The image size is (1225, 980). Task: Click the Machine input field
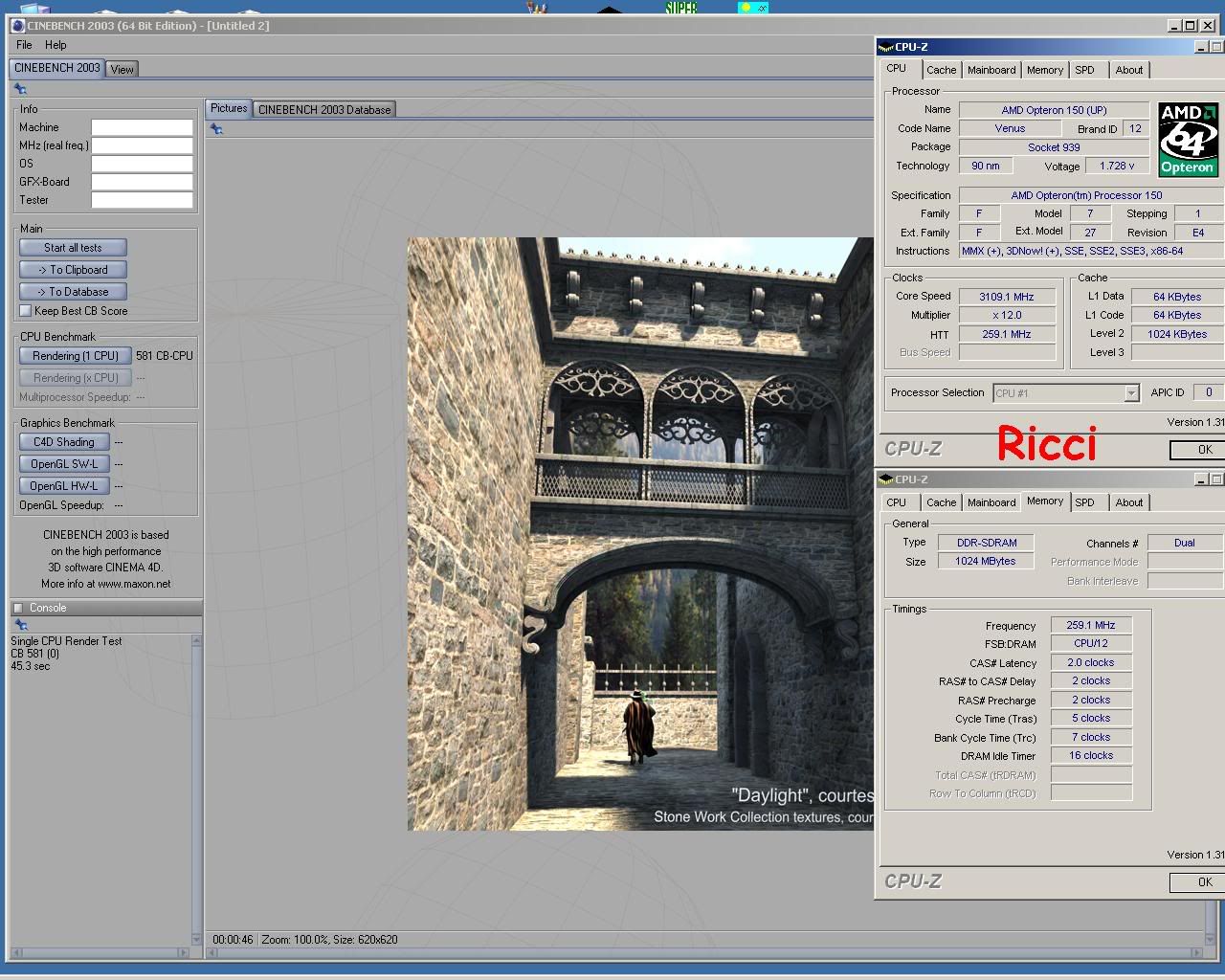tap(142, 127)
